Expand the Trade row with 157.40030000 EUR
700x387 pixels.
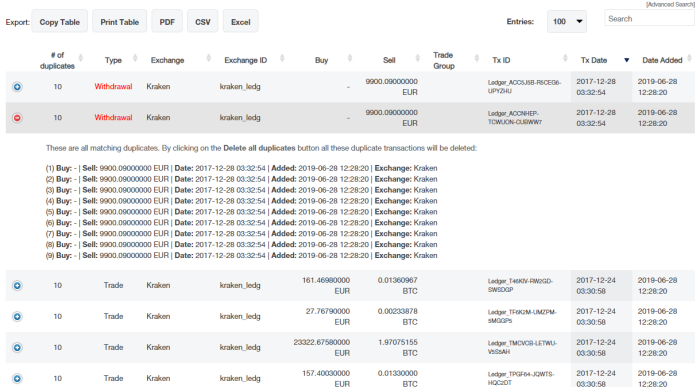17,379
